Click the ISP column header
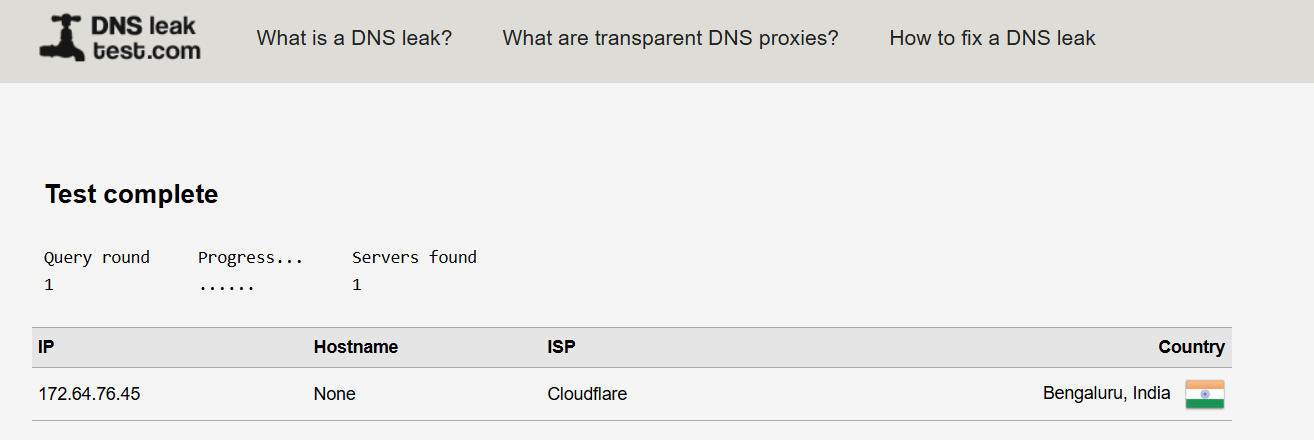The image size is (1314, 440). 561,347
